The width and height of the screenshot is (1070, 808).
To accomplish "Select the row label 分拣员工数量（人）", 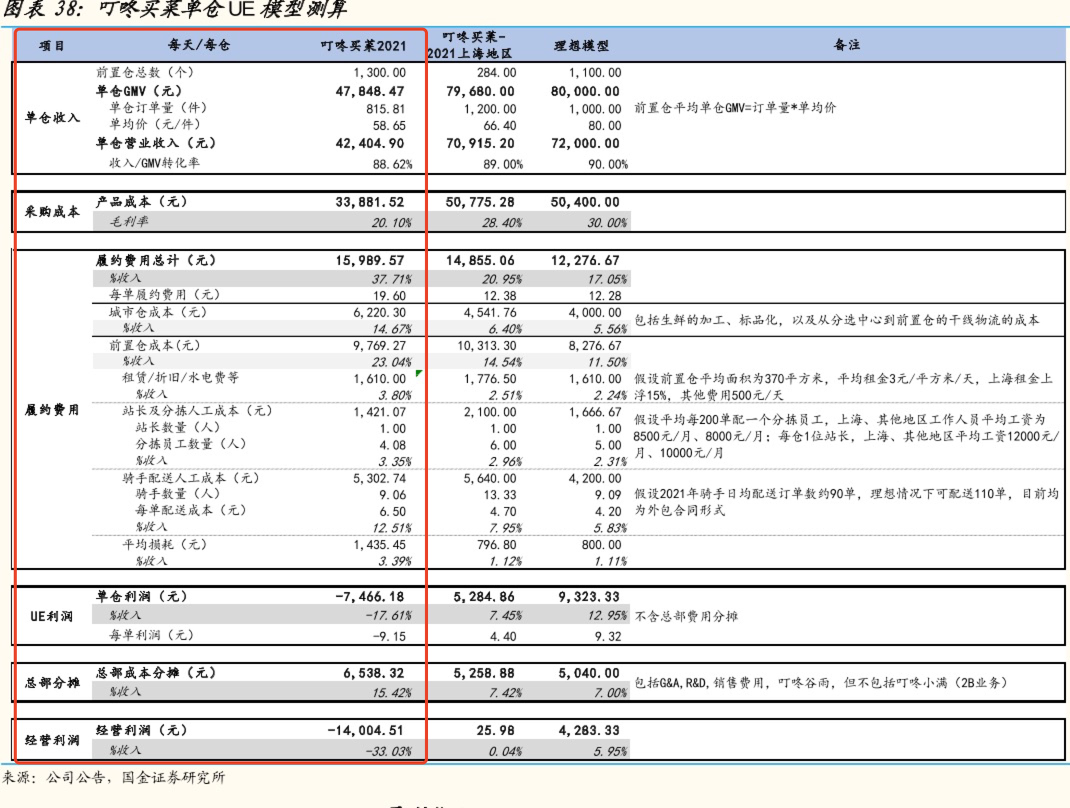I will click(190, 444).
